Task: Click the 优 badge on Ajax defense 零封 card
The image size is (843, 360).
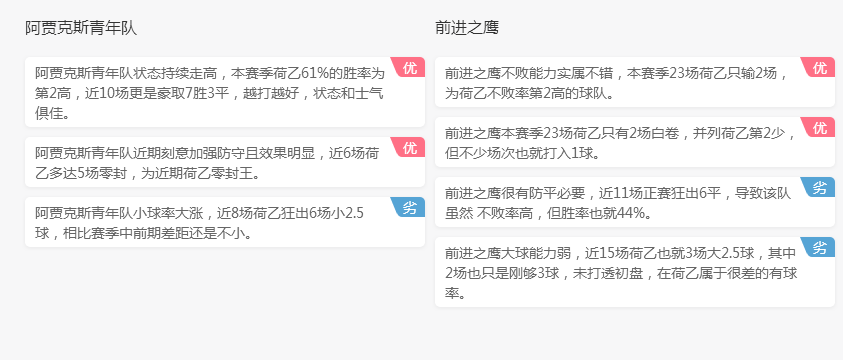Action: tap(408, 147)
